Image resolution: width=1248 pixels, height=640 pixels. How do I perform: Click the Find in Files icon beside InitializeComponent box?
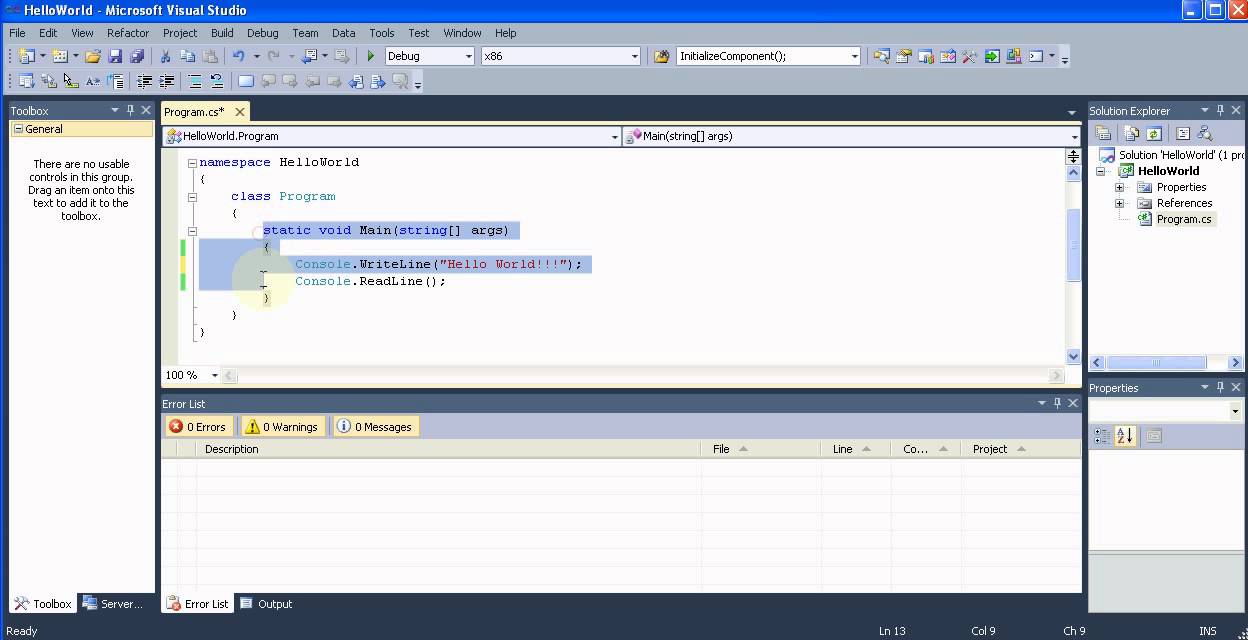point(661,56)
